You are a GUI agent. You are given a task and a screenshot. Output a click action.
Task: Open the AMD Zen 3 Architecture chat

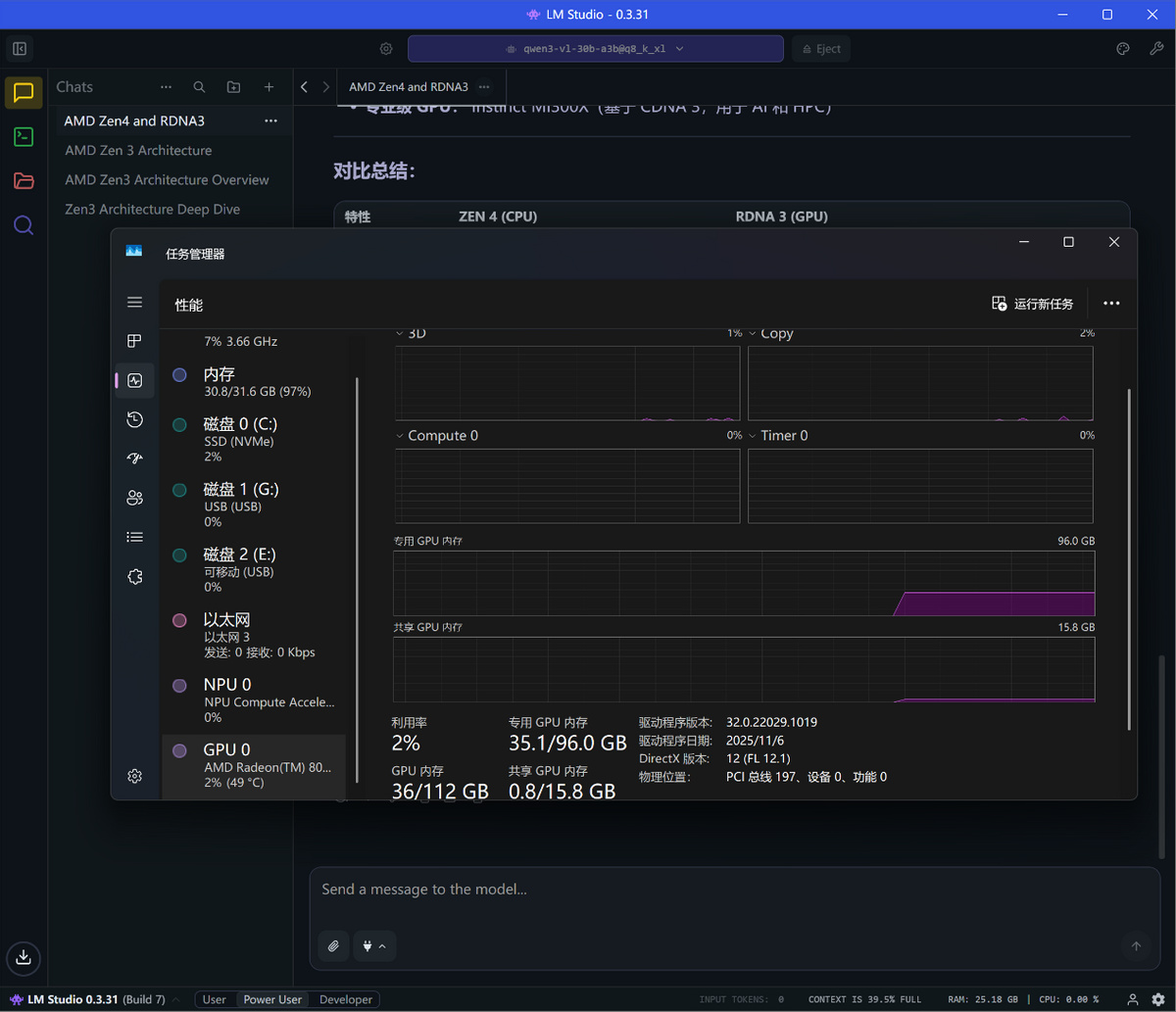point(138,150)
